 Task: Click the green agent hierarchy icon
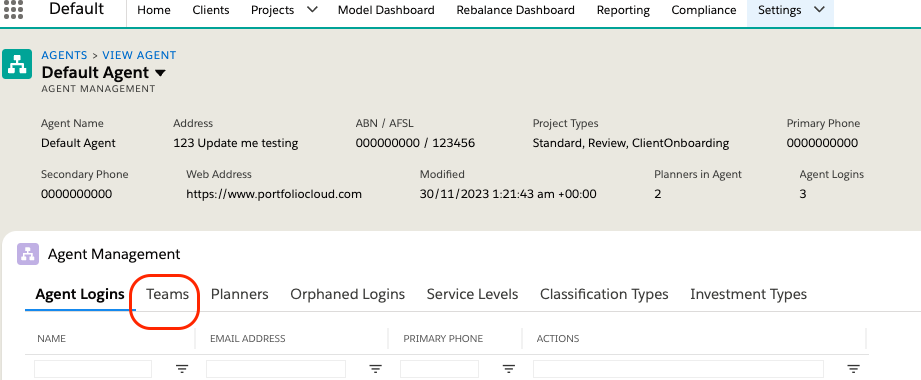pyautogui.click(x=17, y=64)
